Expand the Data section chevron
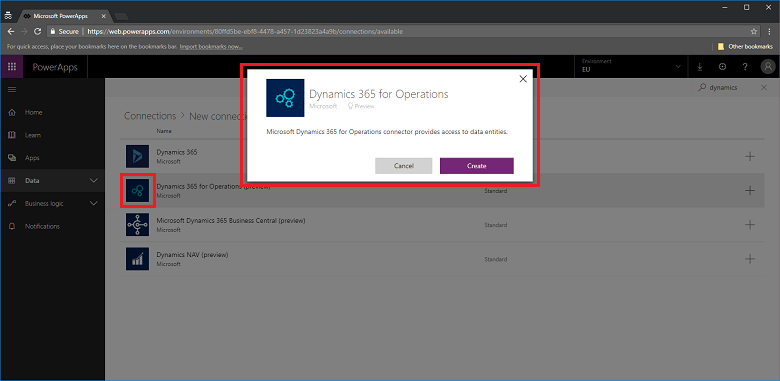This screenshot has height=381, width=780. (94, 181)
